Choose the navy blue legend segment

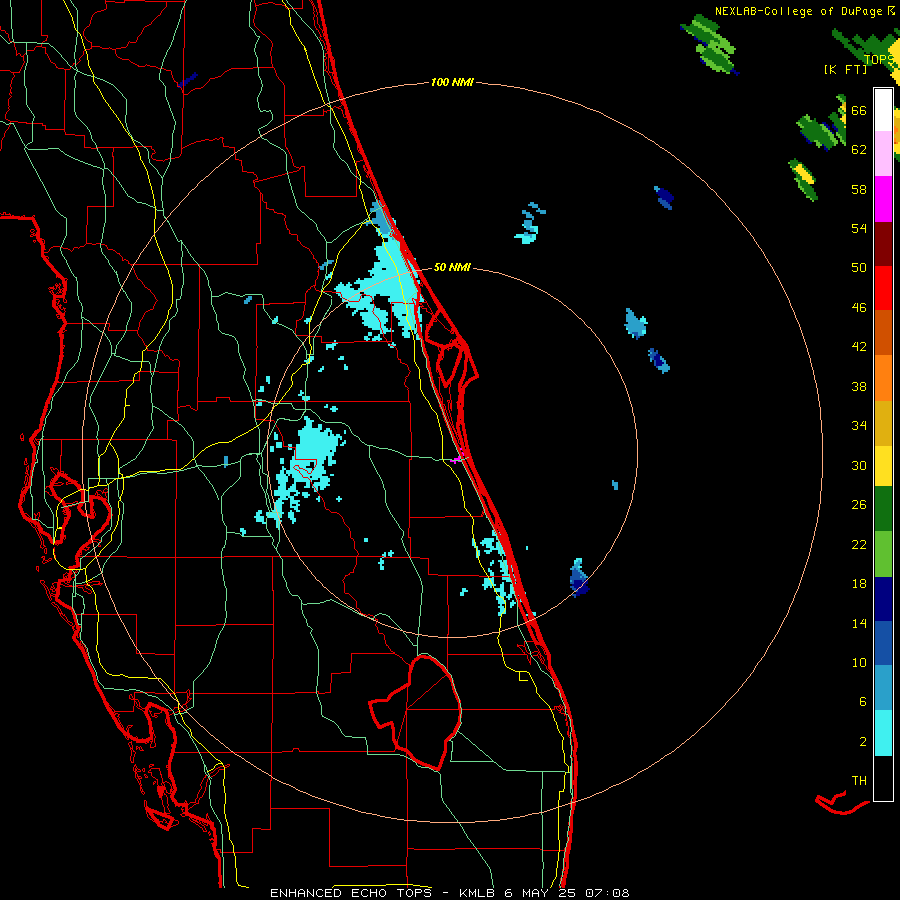pos(883,599)
